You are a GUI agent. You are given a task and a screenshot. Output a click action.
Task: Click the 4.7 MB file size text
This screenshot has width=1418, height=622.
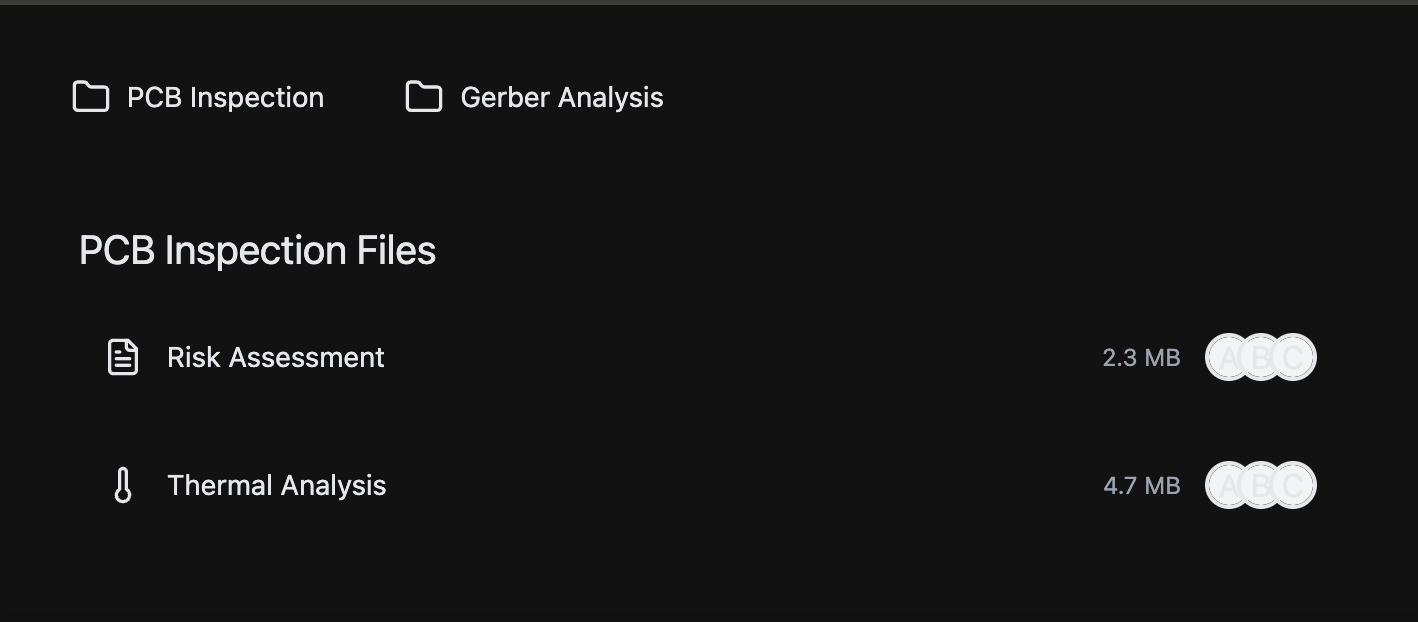pyautogui.click(x=1141, y=485)
